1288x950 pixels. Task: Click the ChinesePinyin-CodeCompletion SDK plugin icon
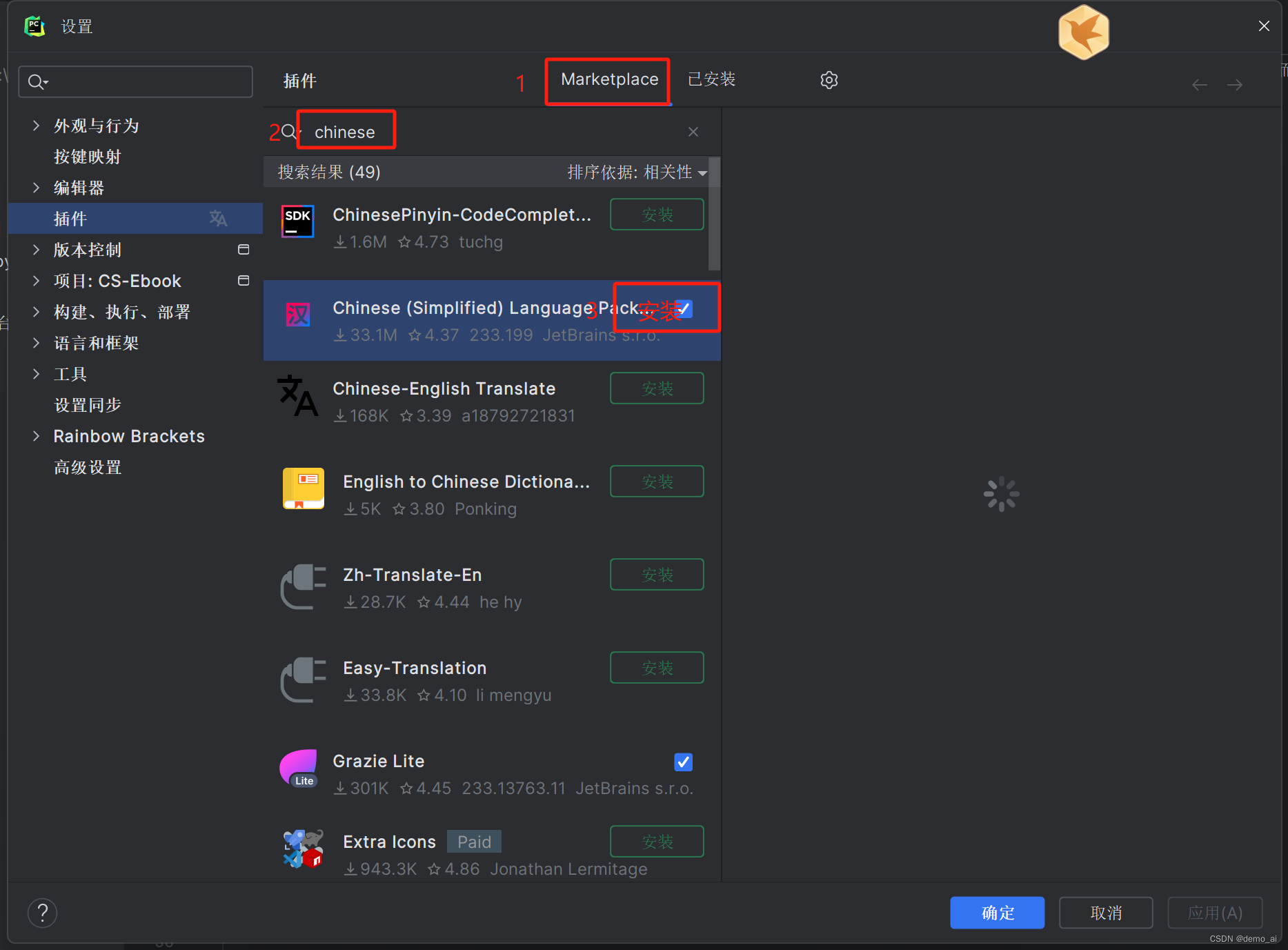pyautogui.click(x=298, y=221)
